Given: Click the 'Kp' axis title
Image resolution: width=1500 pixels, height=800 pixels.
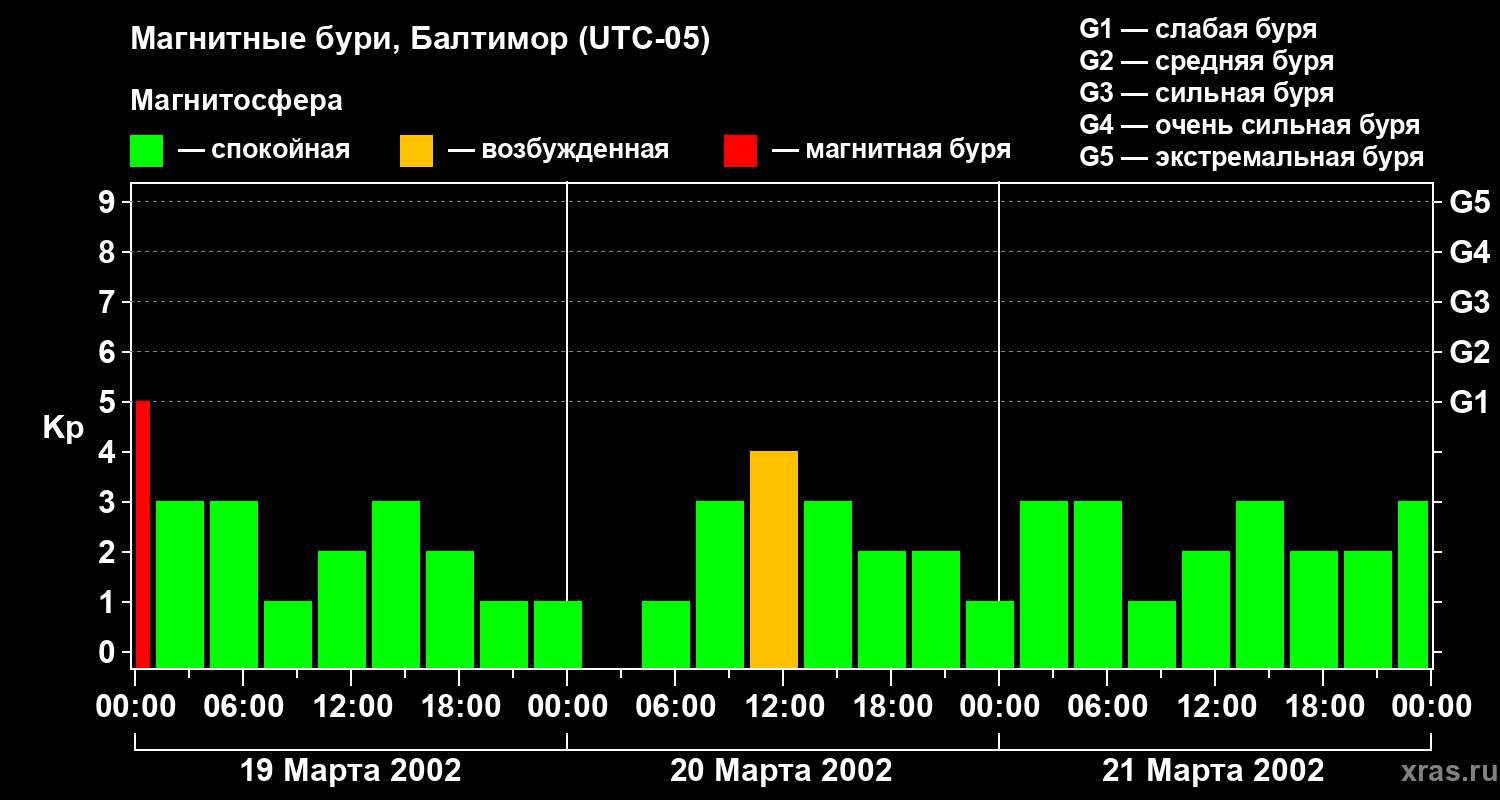Looking at the screenshot, I should coord(63,428).
